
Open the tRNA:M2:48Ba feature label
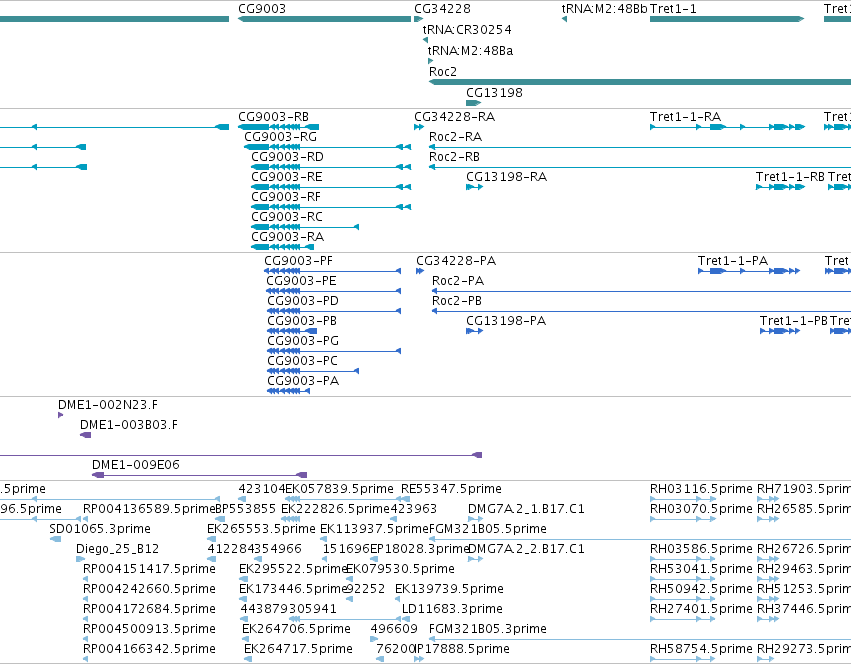470,50
